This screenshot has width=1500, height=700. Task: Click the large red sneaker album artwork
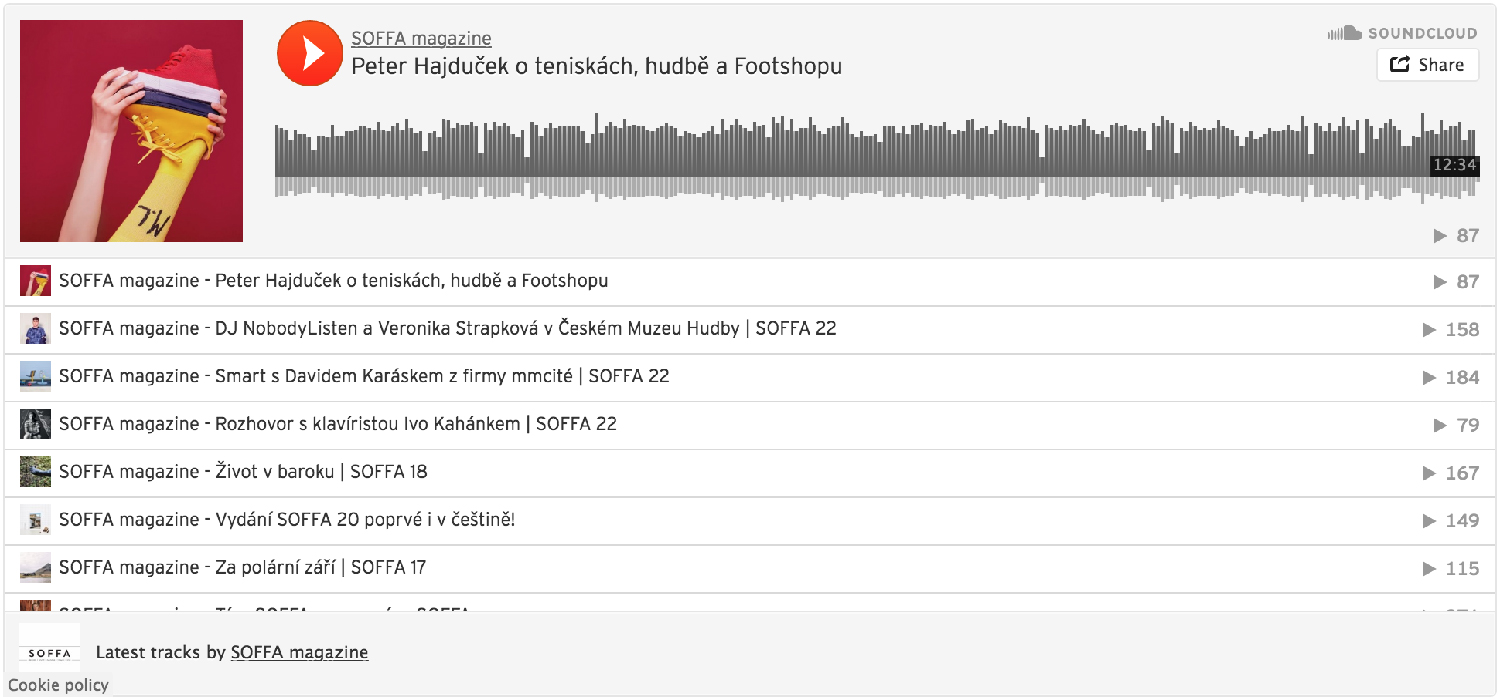(131, 131)
